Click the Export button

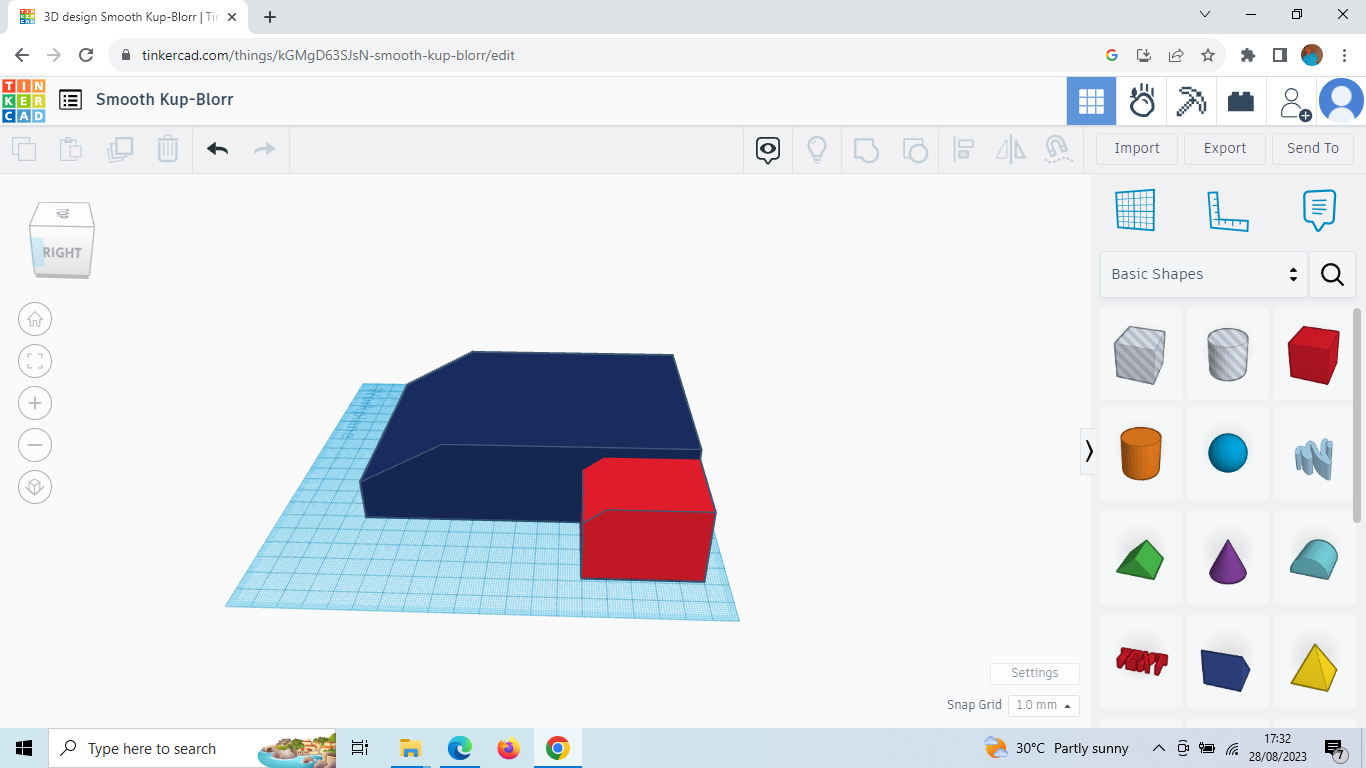(1224, 148)
